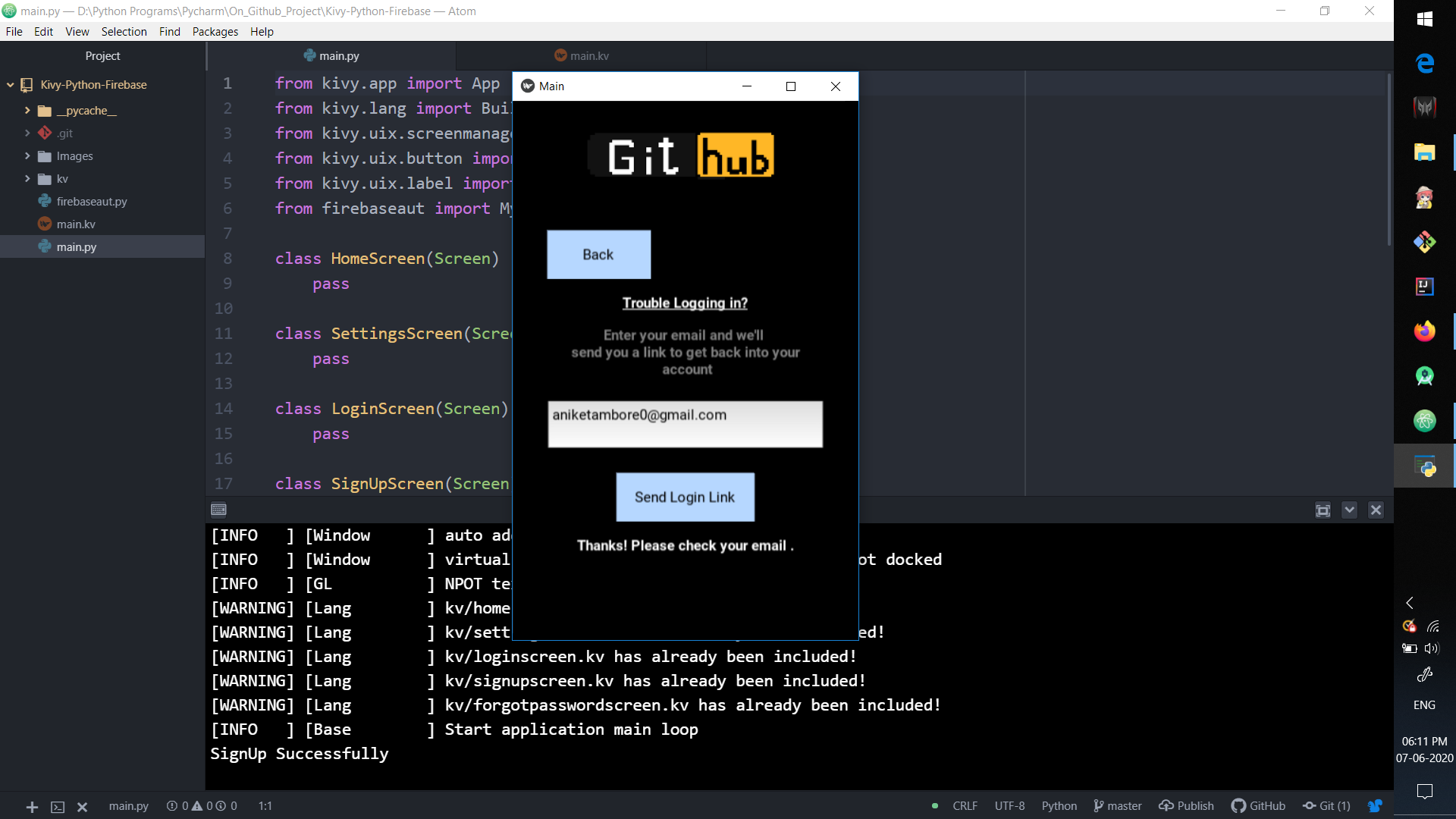
Task: Open the Packages menu
Action: pyautogui.click(x=215, y=32)
